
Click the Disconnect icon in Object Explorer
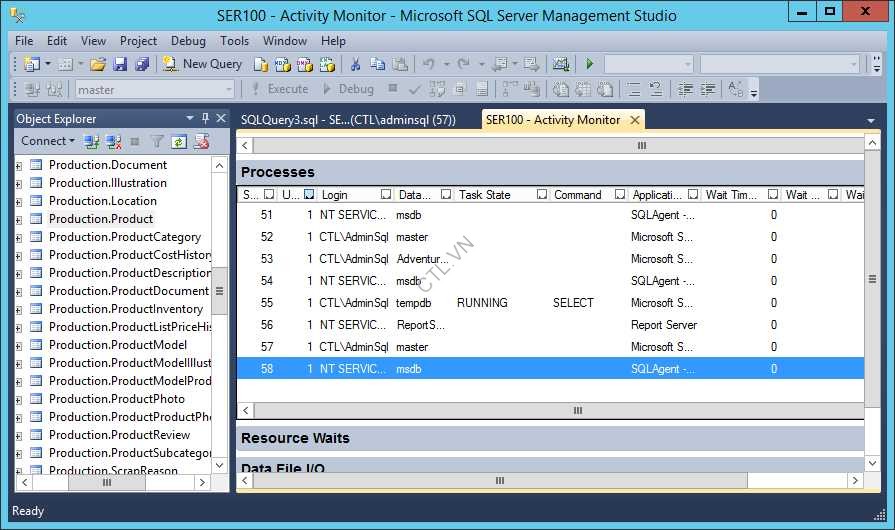(113, 142)
